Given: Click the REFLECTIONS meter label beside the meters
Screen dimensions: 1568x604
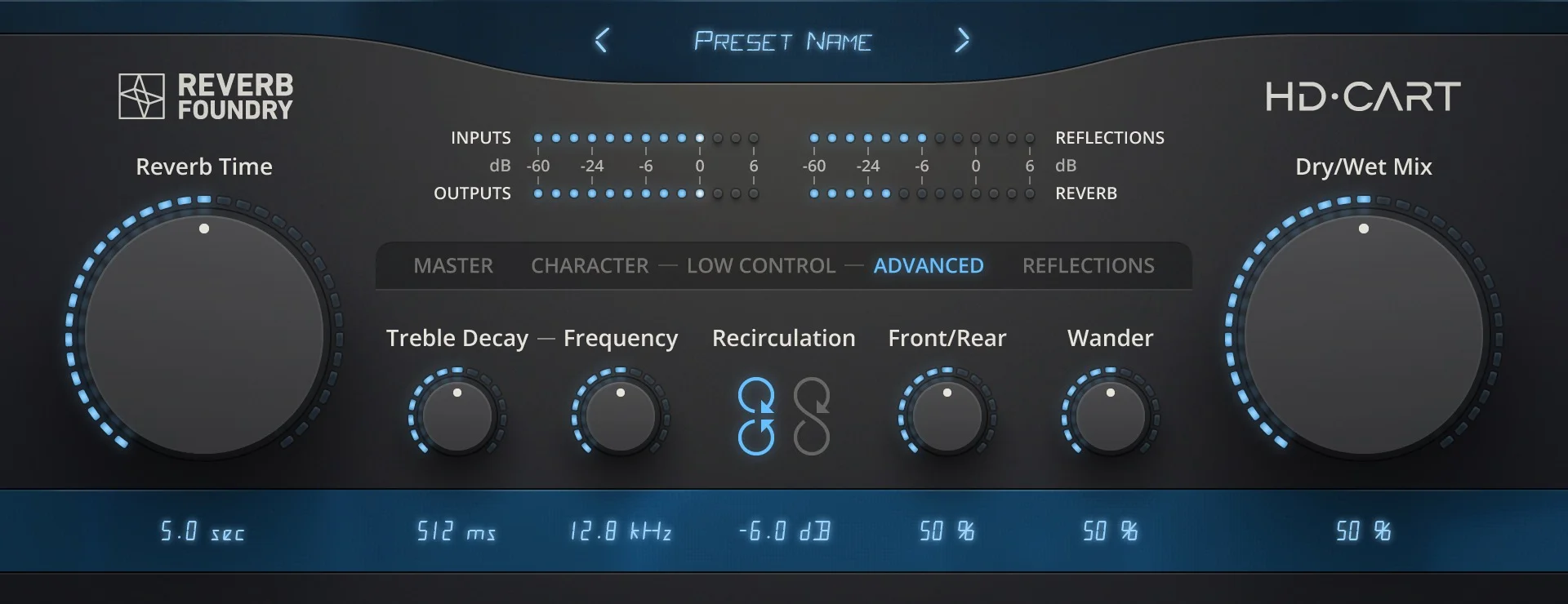Looking at the screenshot, I should [1110, 138].
